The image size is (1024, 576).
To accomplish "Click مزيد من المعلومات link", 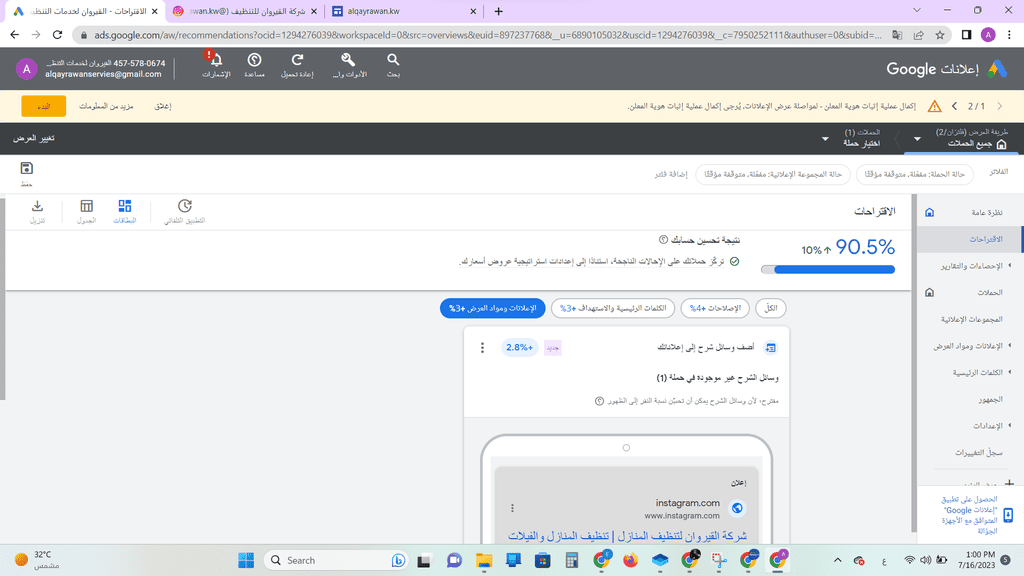I will pos(106,106).
